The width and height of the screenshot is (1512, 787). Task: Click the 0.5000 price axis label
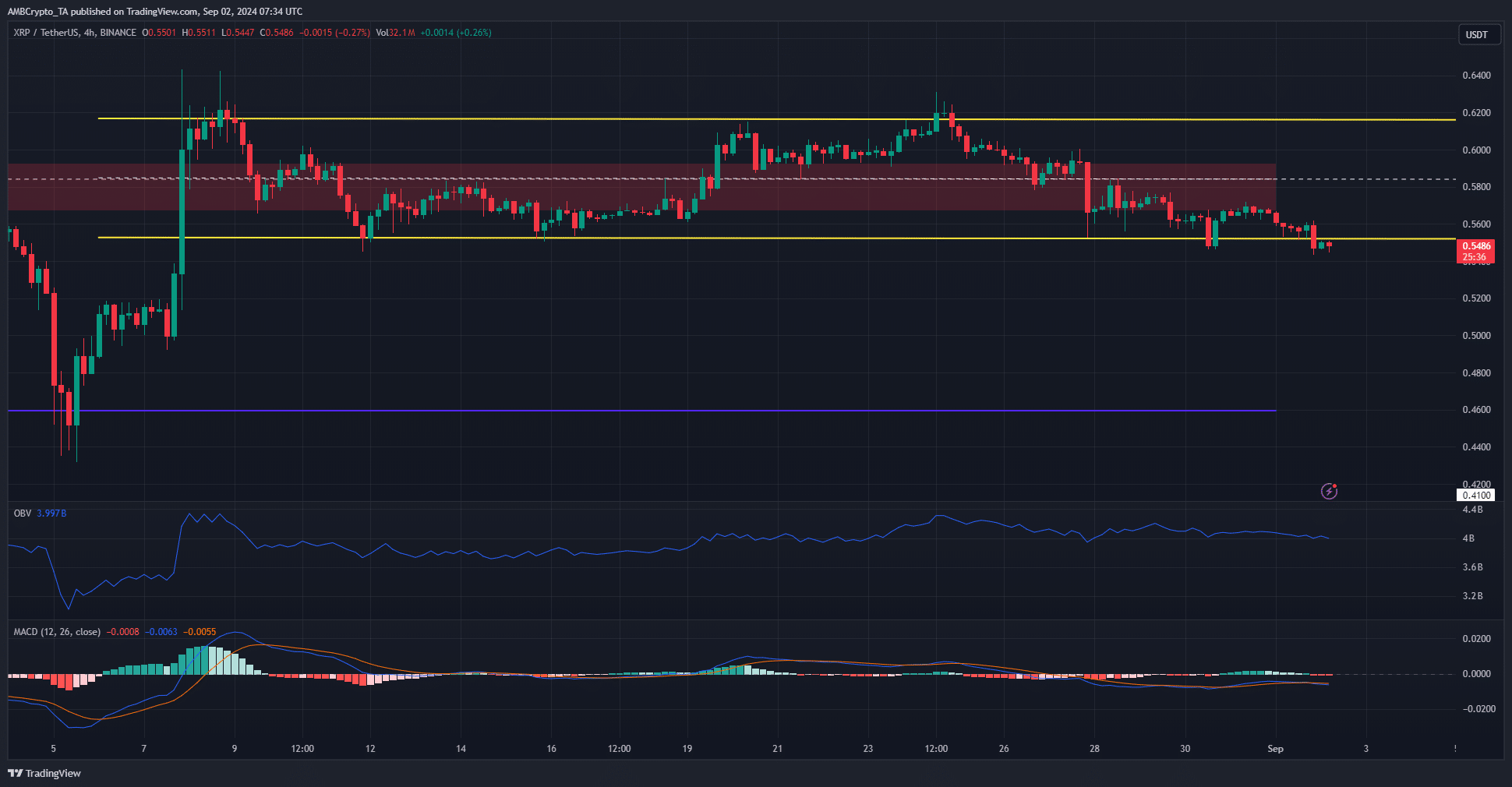[1476, 336]
